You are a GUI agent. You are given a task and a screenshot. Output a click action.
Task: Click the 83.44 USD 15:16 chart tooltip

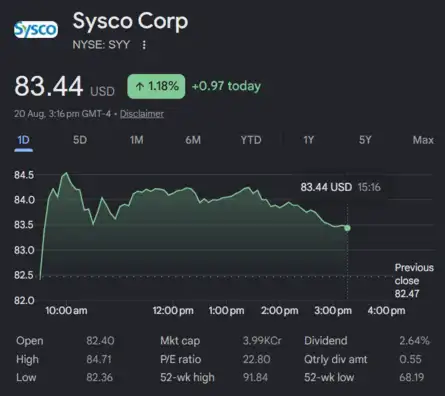[x=340, y=187]
